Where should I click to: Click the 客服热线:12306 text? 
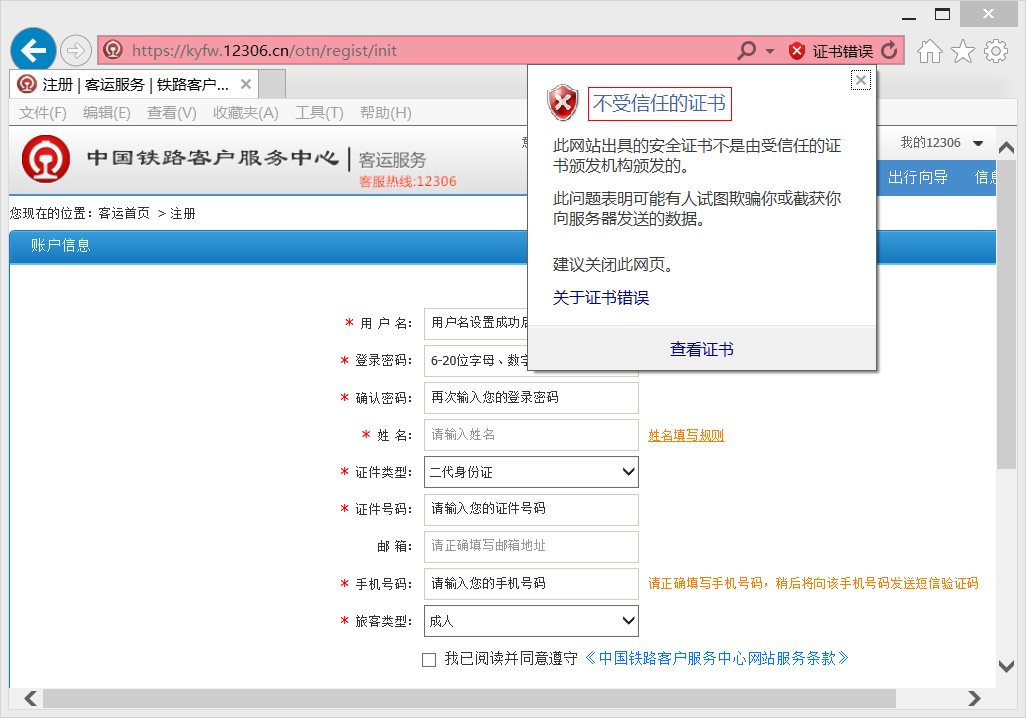[x=408, y=181]
